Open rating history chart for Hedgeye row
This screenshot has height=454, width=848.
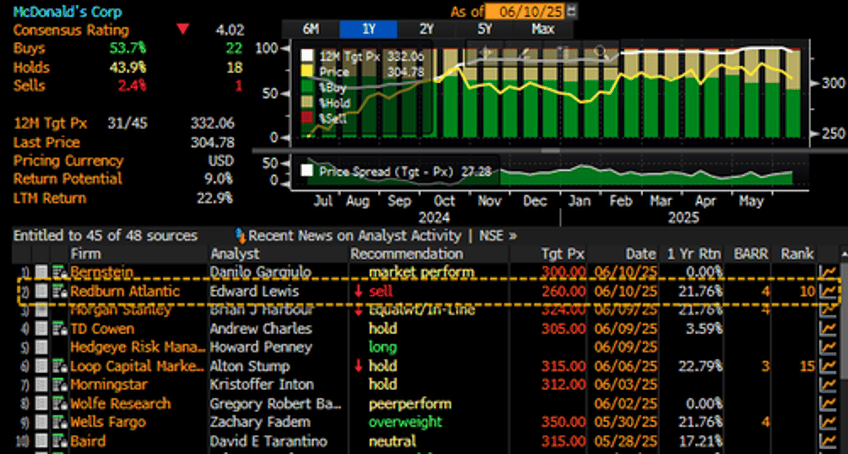(x=828, y=347)
